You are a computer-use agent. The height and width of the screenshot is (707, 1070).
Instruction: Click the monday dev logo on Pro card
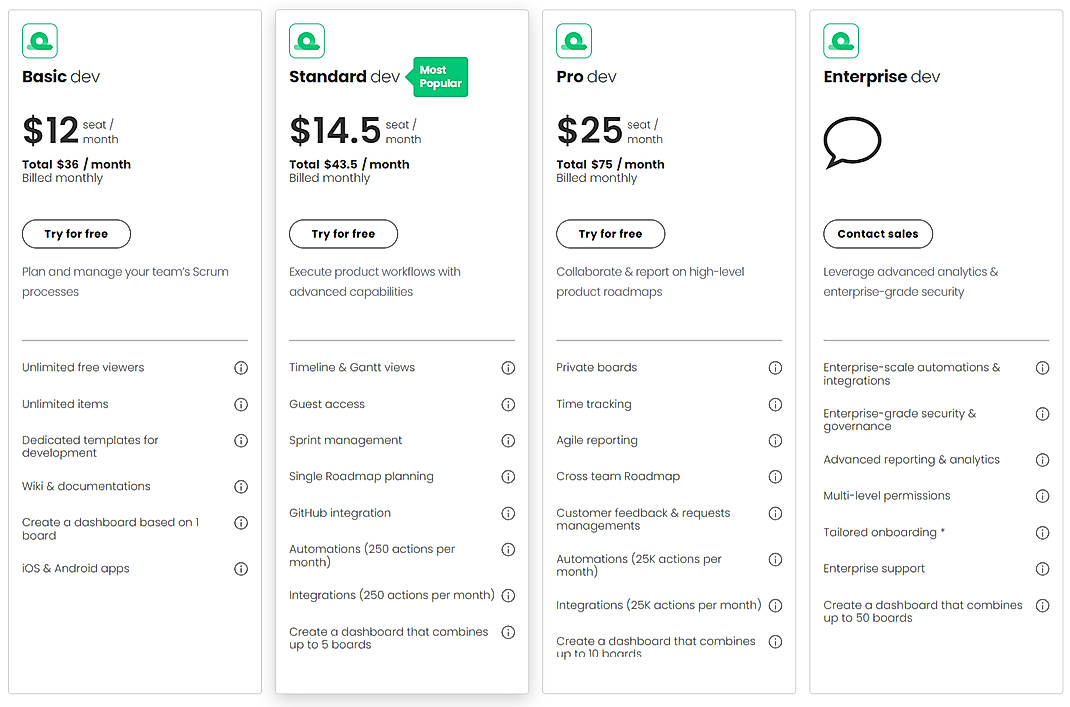[574, 40]
